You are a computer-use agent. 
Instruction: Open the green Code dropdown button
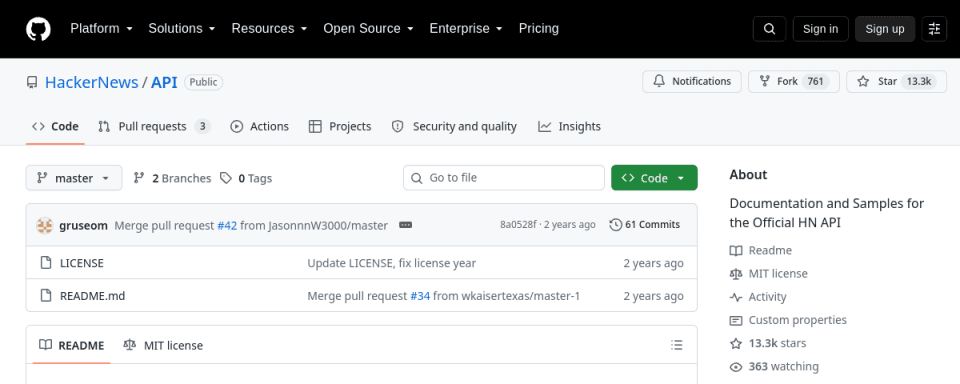[x=654, y=178]
